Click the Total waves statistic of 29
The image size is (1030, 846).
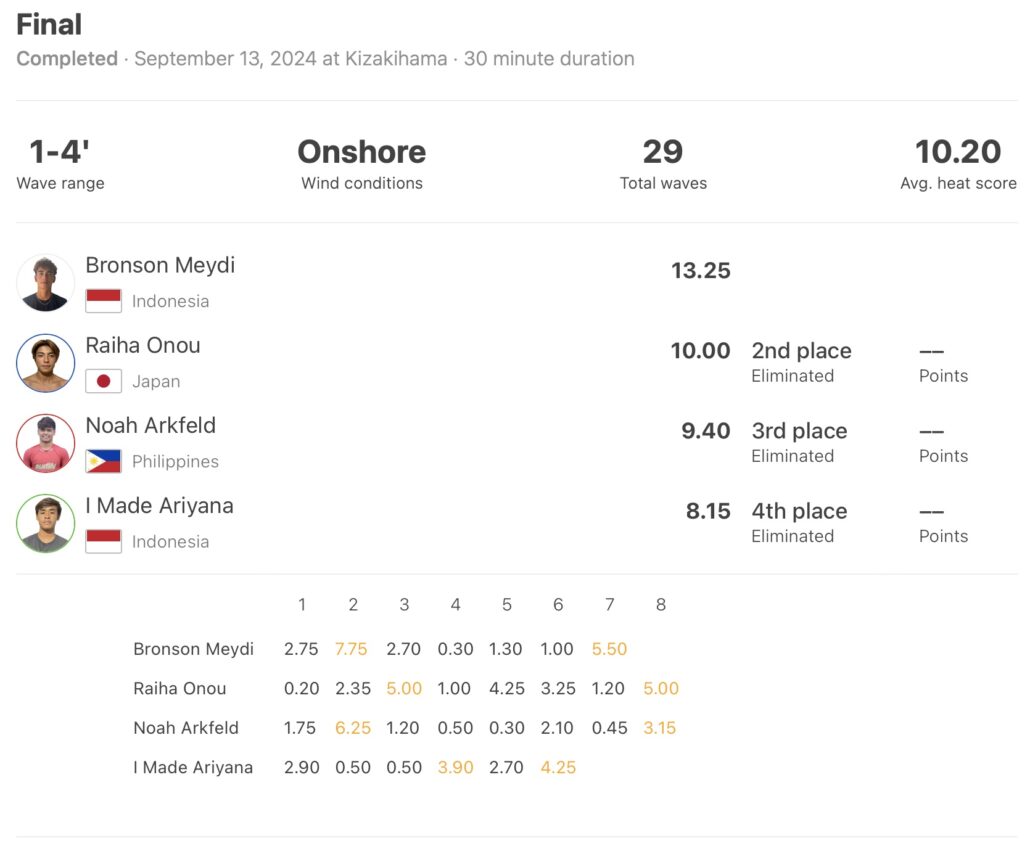(663, 152)
